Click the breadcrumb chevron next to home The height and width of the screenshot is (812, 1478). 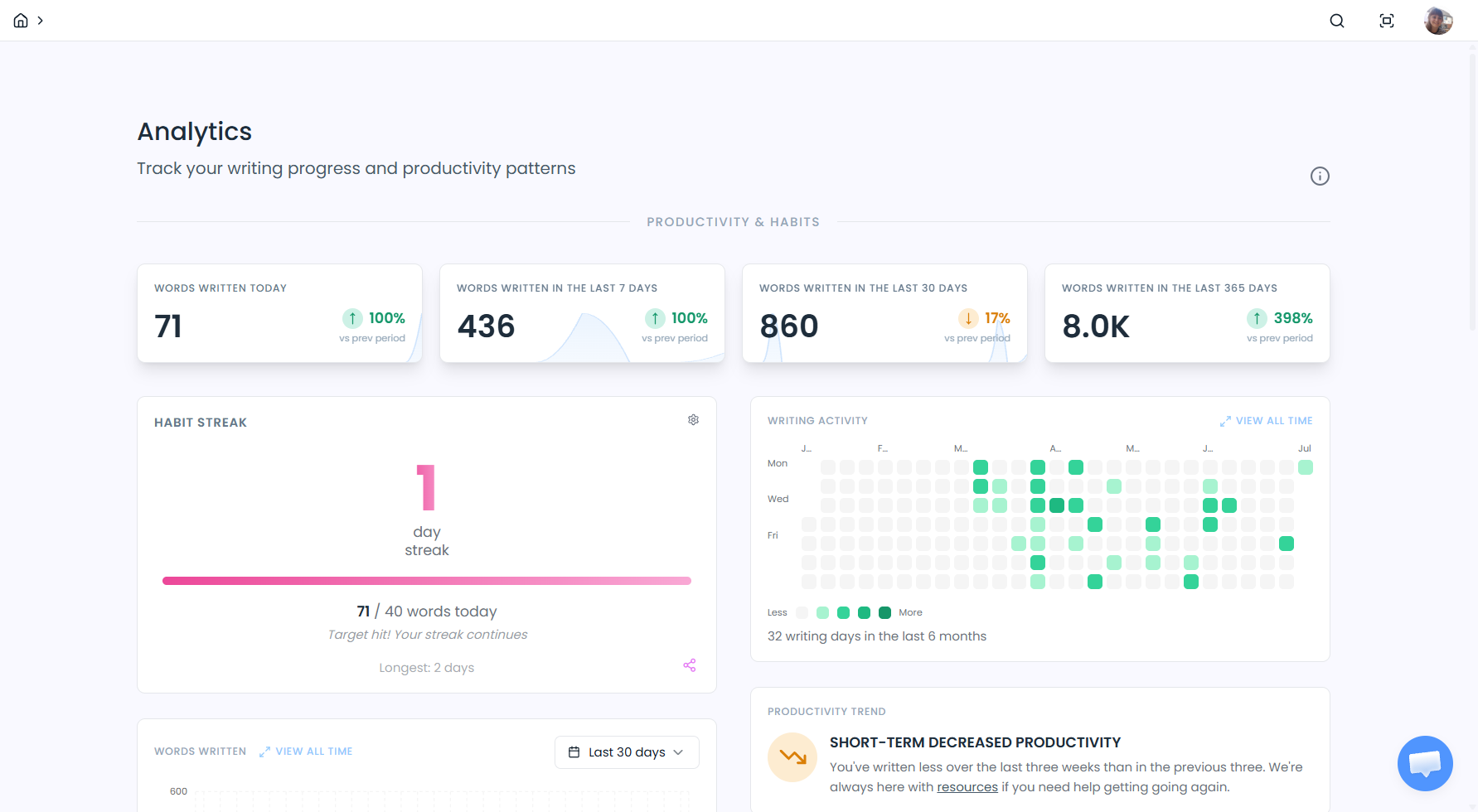click(40, 21)
